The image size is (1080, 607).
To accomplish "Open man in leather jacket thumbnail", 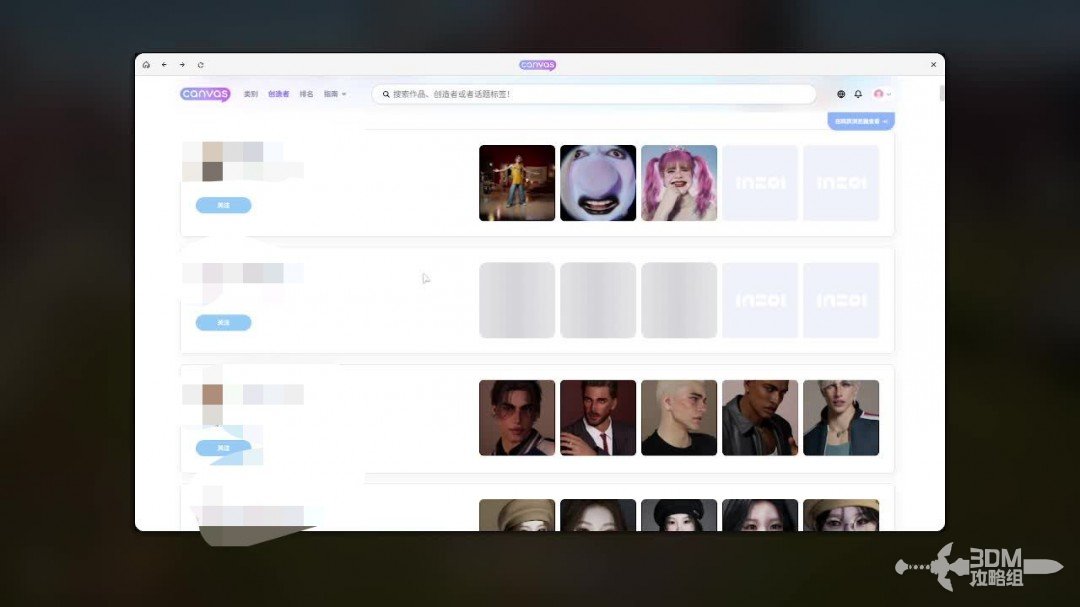I will 760,418.
